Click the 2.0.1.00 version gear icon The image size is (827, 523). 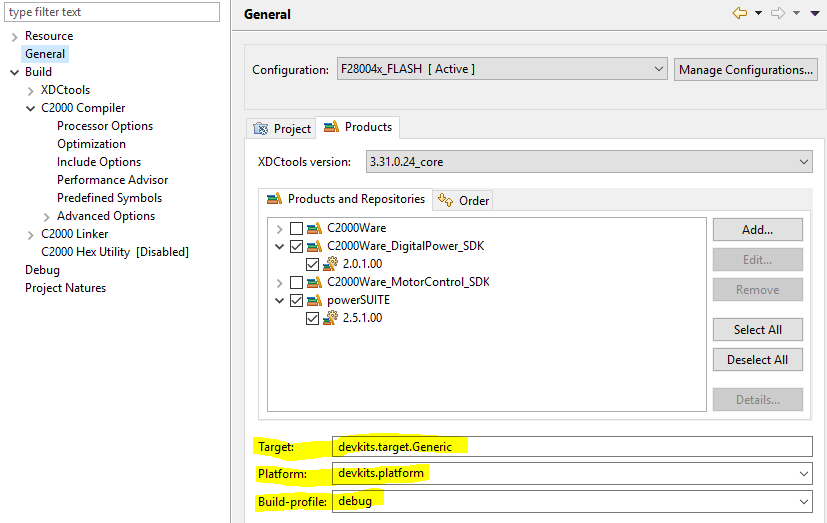tap(330, 264)
